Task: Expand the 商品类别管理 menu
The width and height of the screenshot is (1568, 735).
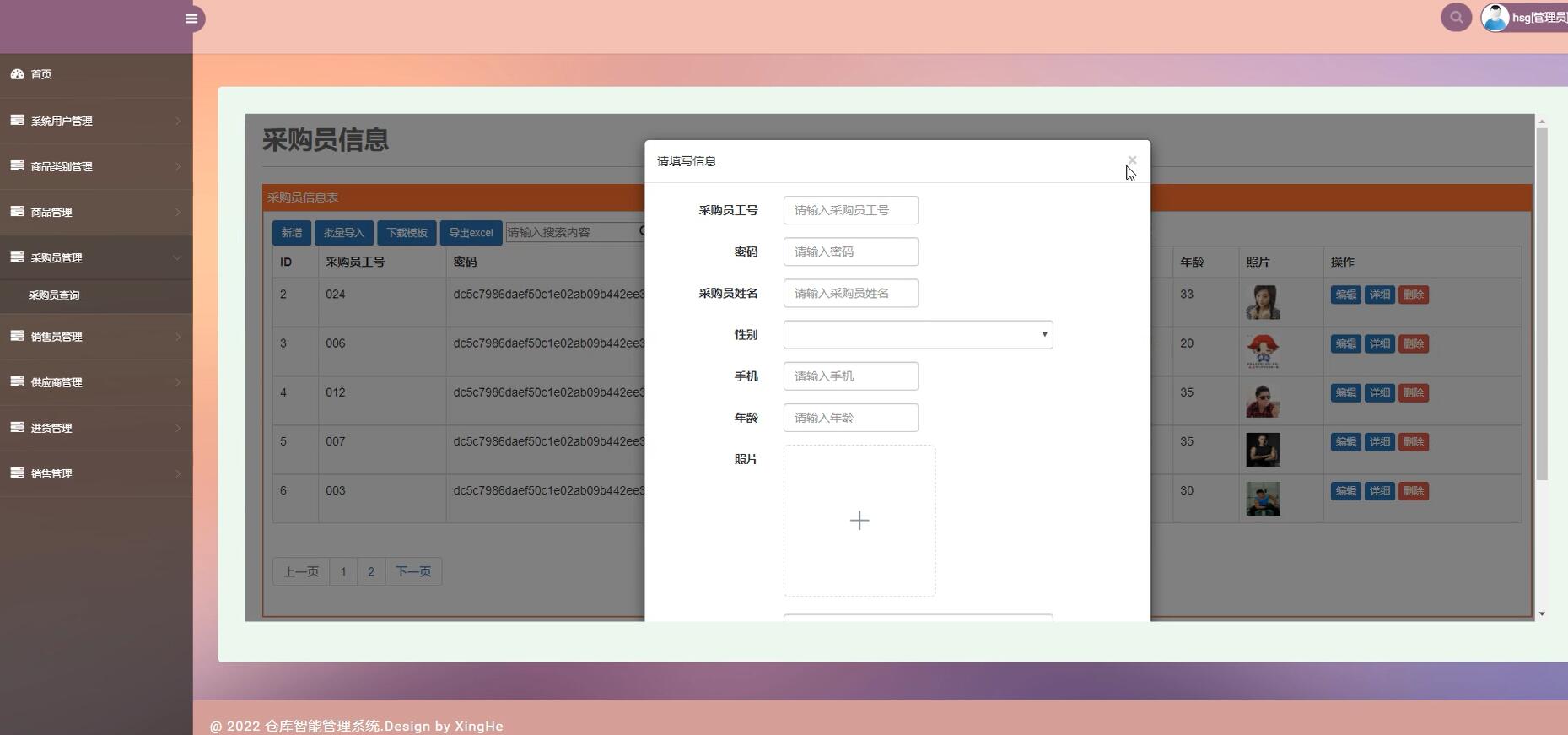Action: pyautogui.click(x=96, y=166)
